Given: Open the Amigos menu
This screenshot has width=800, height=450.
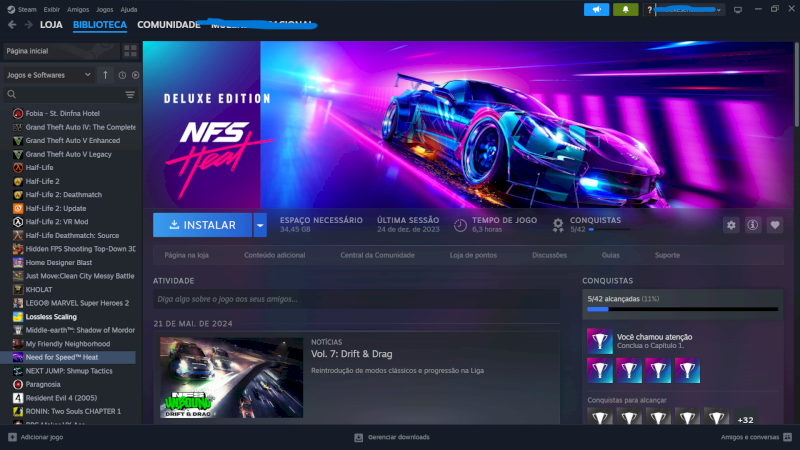Looking at the screenshot, I should pos(78,9).
